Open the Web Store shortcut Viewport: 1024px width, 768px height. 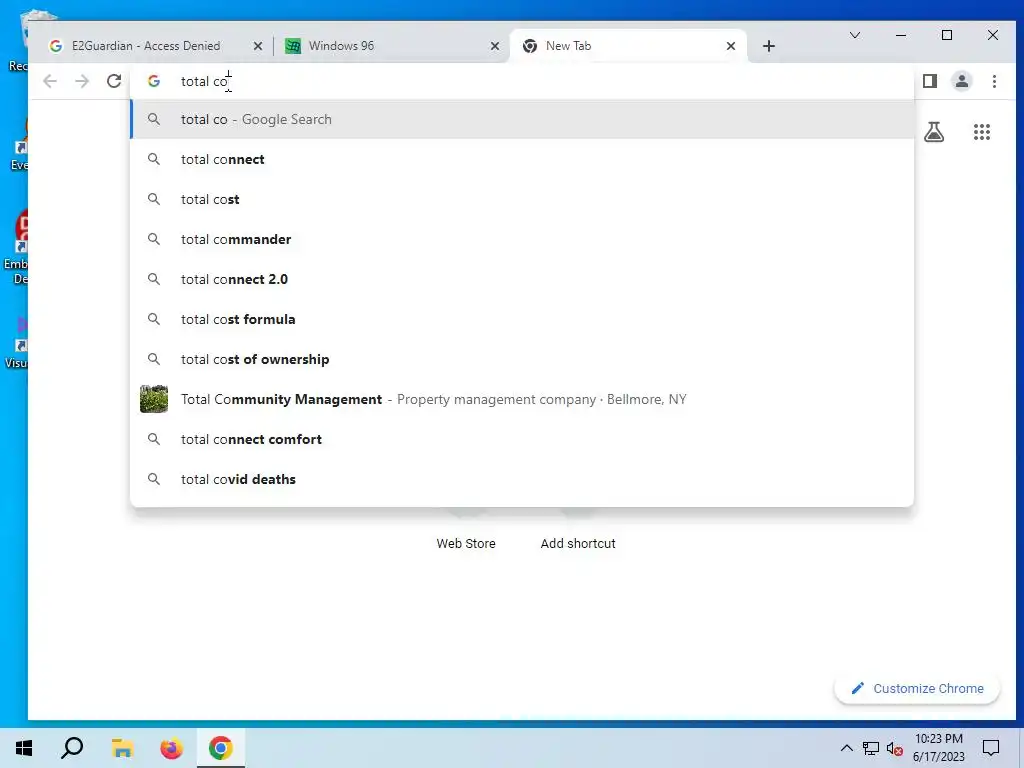click(466, 543)
